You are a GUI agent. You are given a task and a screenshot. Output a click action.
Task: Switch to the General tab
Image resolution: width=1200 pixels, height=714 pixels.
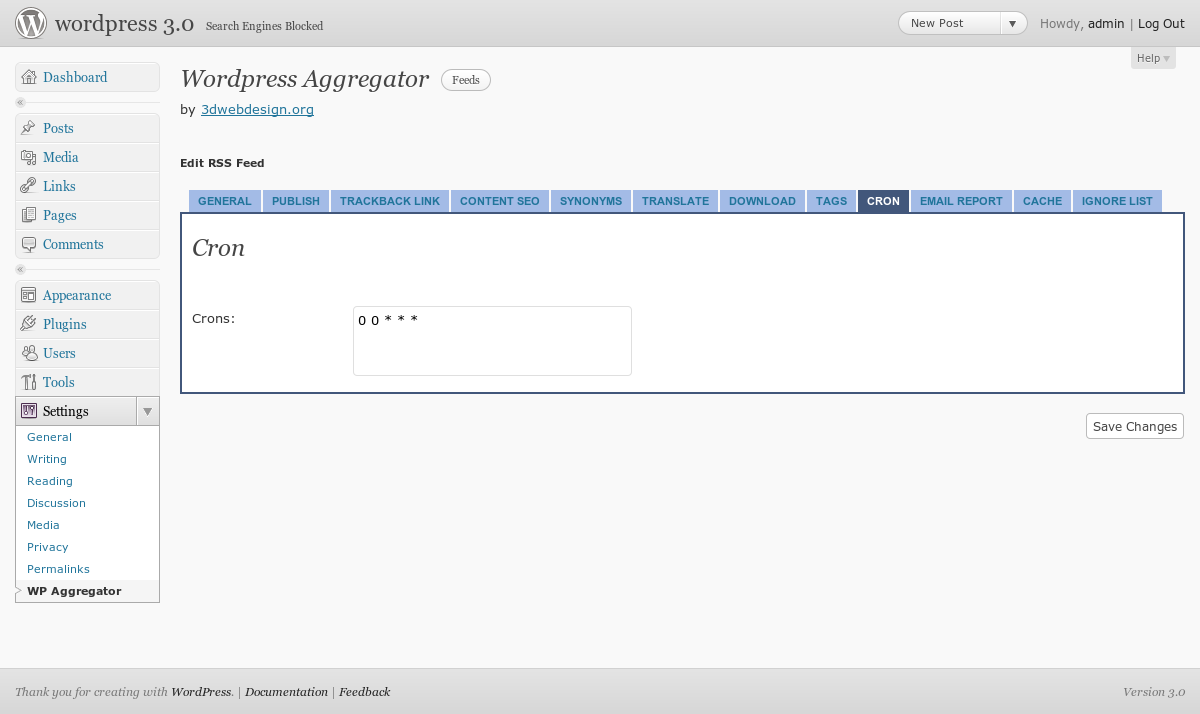click(225, 201)
